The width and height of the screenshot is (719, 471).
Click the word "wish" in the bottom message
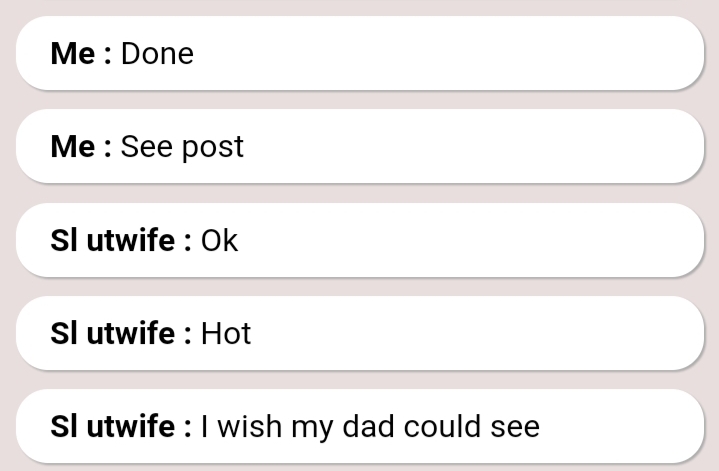249,427
